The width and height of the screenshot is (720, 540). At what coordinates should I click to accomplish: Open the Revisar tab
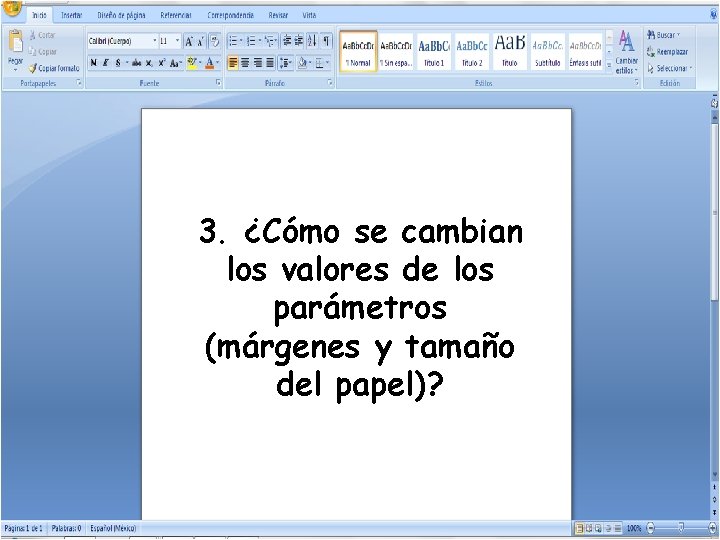[x=278, y=15]
